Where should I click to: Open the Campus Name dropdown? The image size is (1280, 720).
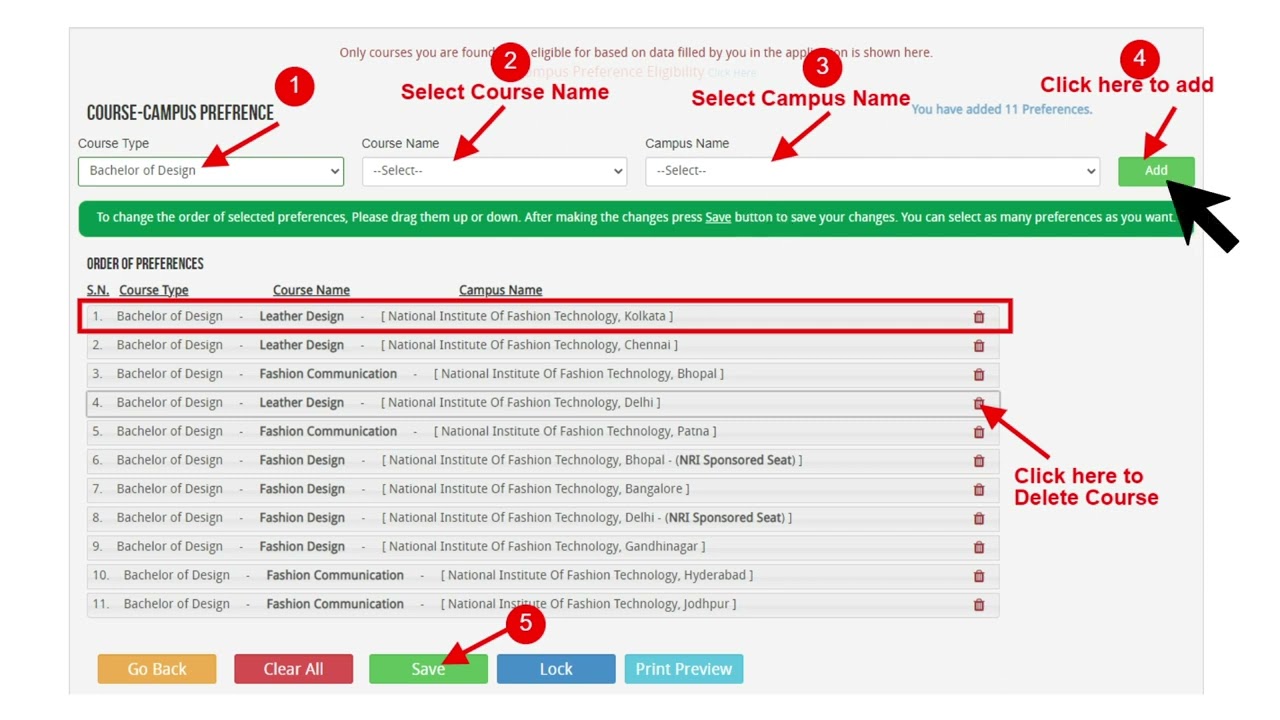pyautogui.click(x=872, y=171)
